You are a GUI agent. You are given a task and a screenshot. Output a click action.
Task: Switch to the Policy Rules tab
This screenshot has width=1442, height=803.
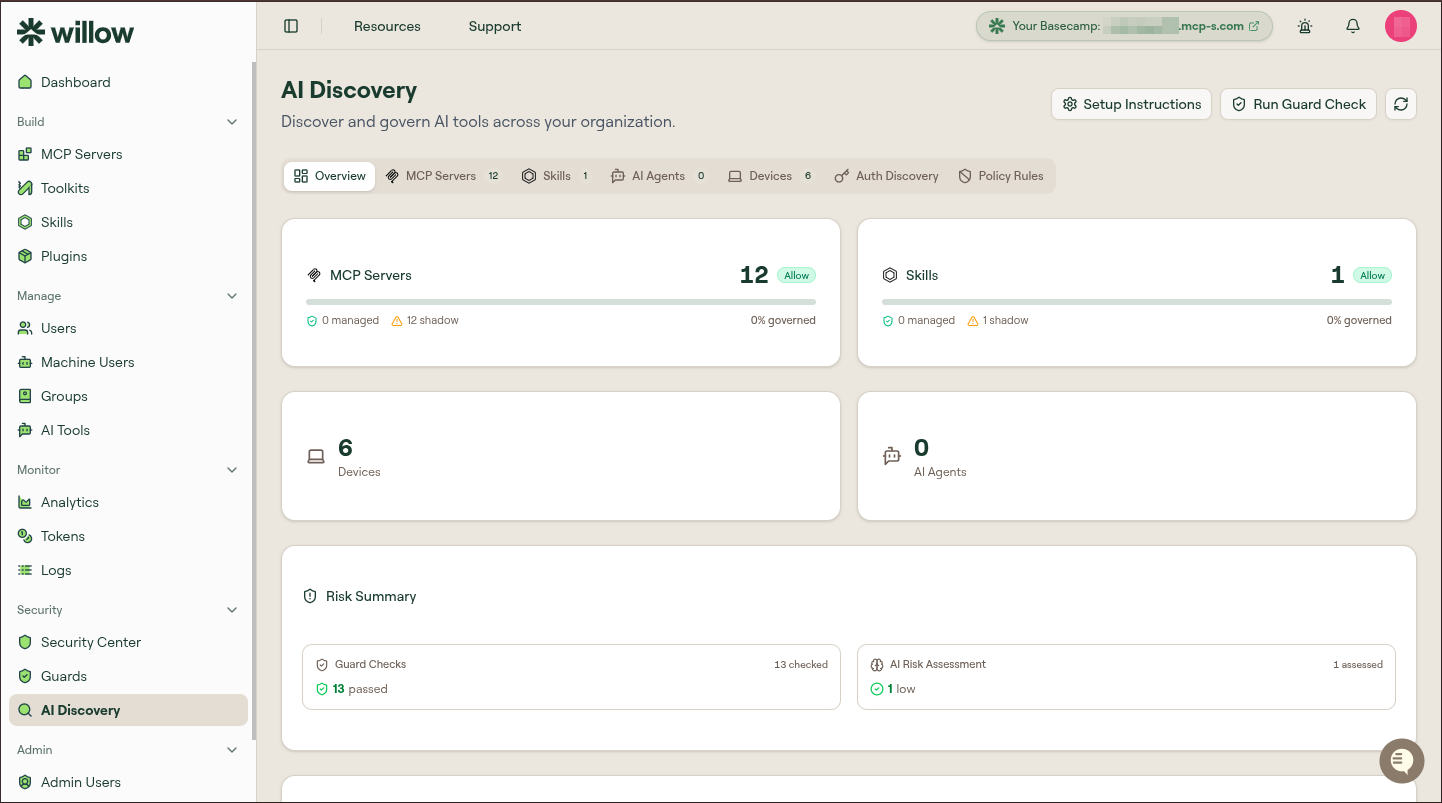click(1001, 176)
